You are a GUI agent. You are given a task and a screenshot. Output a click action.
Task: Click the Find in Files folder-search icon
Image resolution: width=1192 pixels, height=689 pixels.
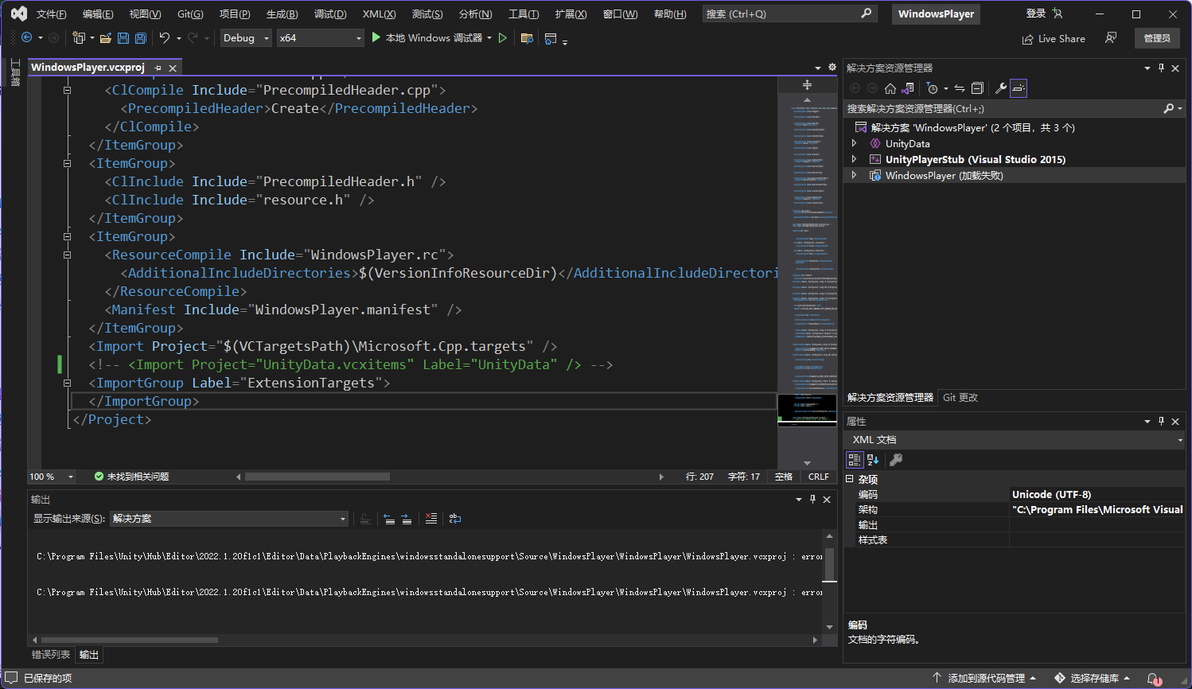pyautogui.click(x=527, y=38)
